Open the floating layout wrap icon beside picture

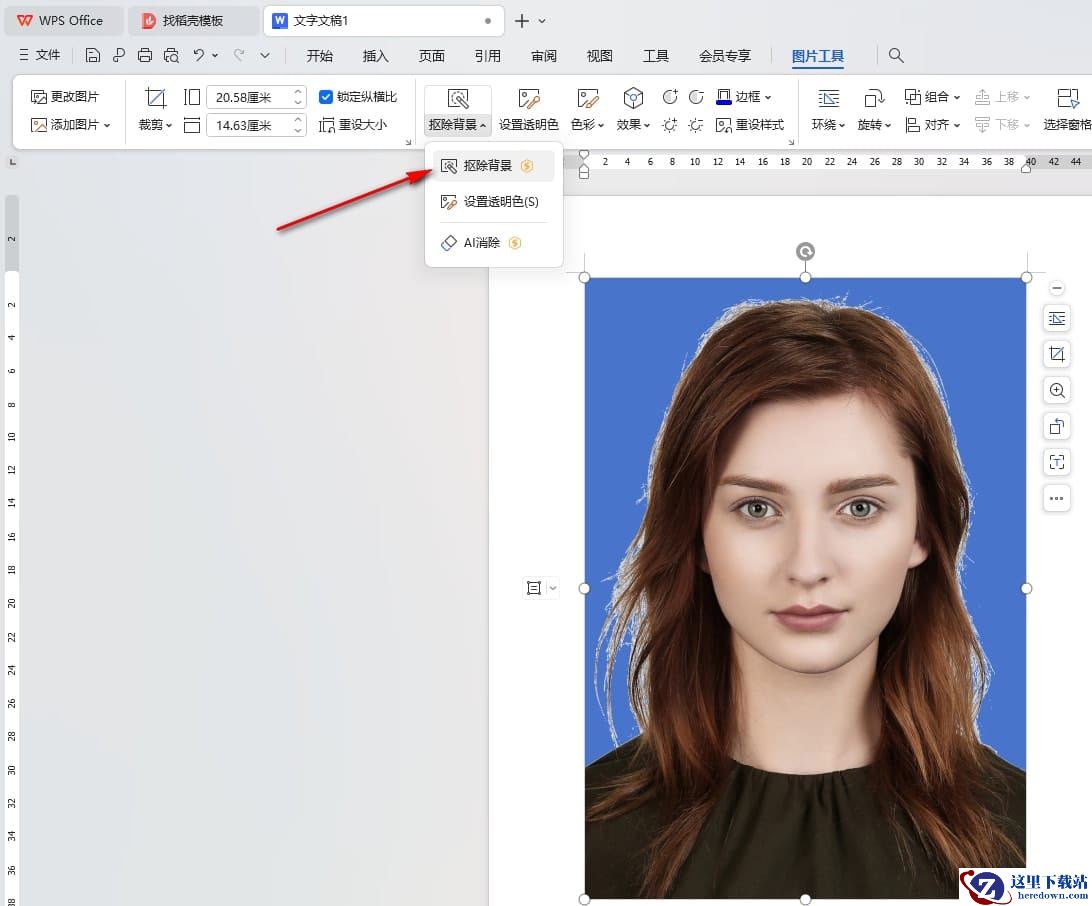pos(1056,318)
